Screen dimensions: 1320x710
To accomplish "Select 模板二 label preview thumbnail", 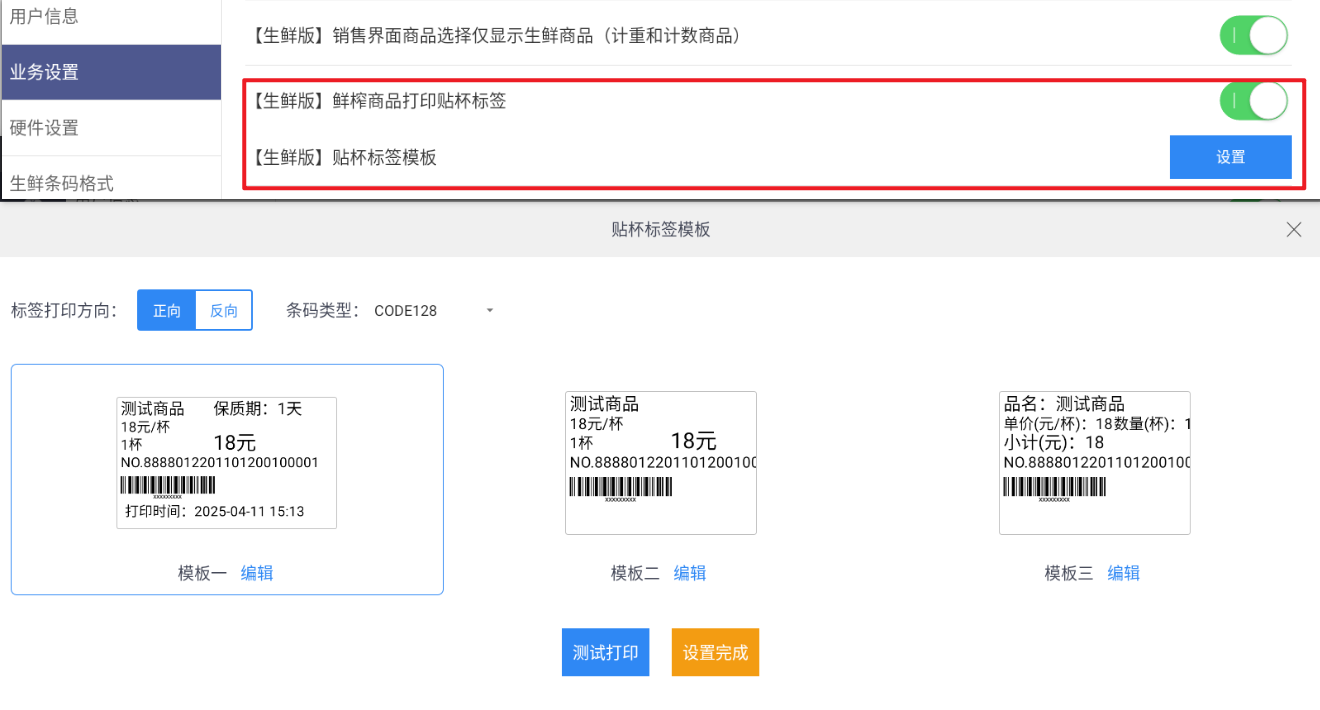I will coord(661,462).
